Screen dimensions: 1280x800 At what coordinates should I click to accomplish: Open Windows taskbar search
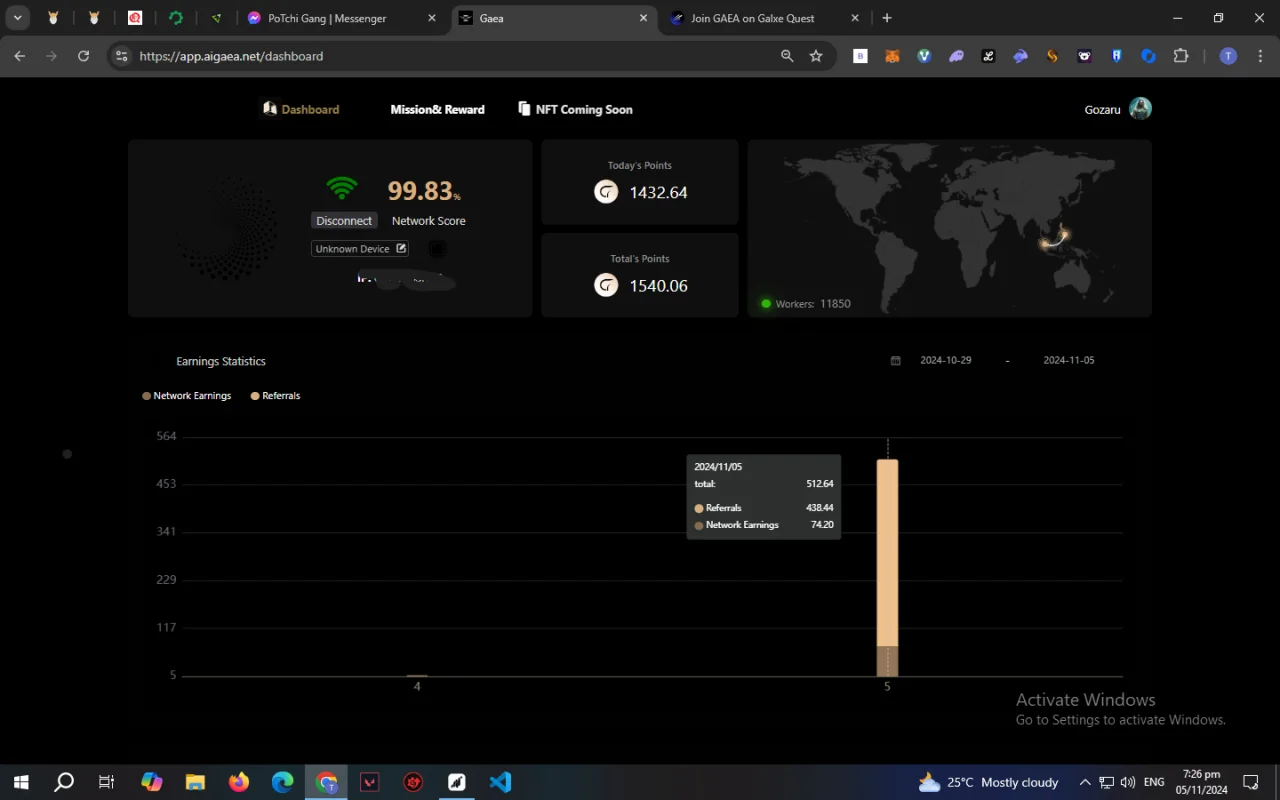click(64, 782)
